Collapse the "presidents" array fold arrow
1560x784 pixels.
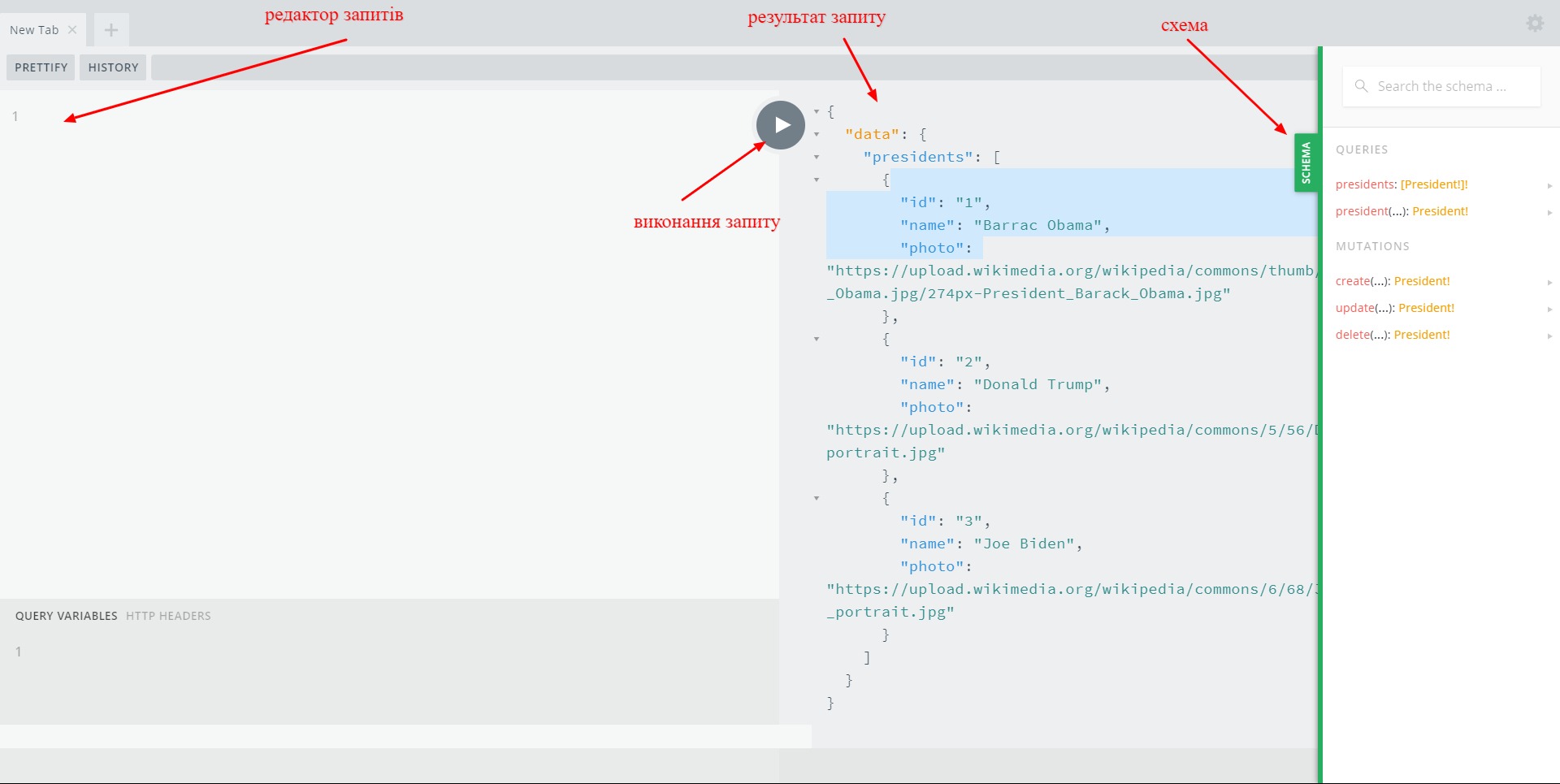click(x=817, y=158)
